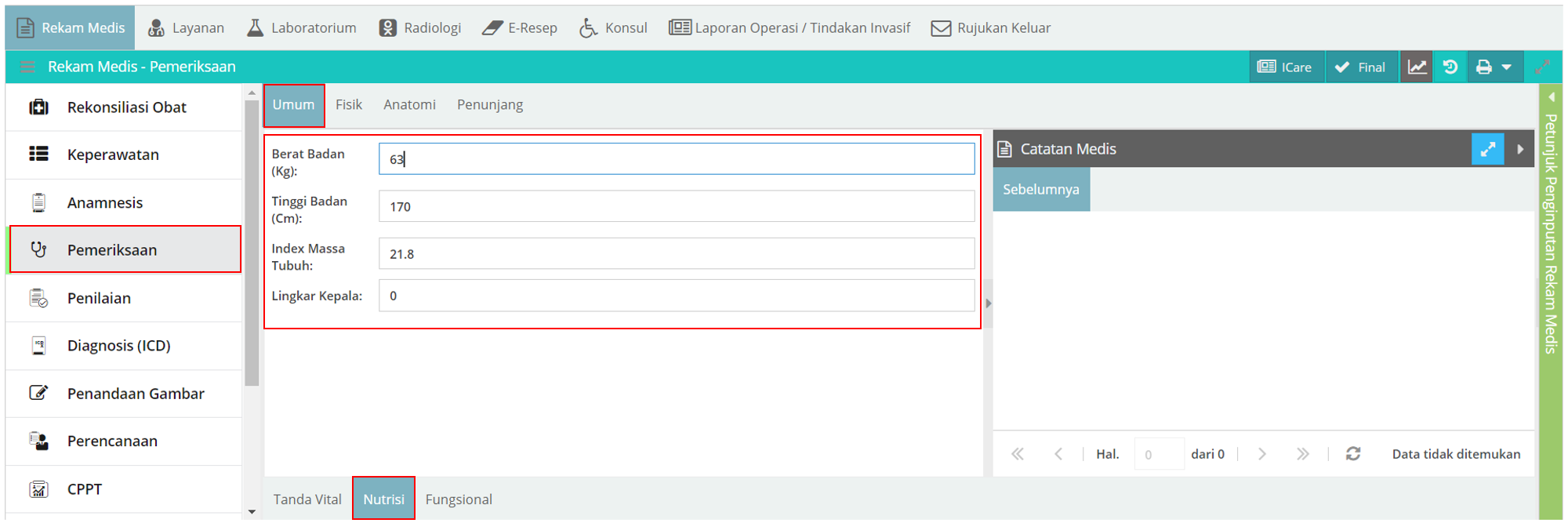The height and width of the screenshot is (523, 1568).
Task: Go to last page of records
Action: click(x=1302, y=454)
